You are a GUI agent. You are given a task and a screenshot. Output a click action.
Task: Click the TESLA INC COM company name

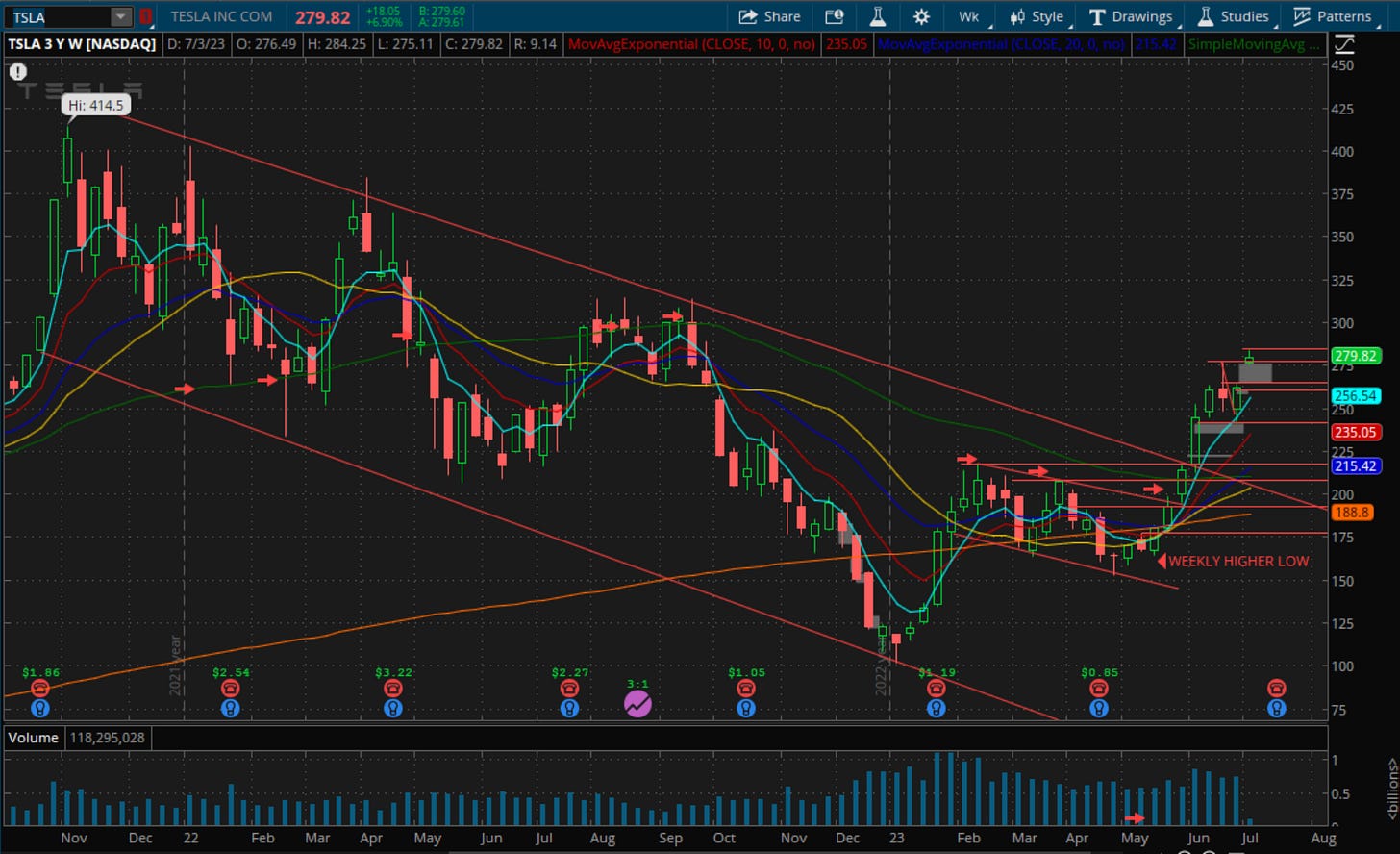coord(221,16)
